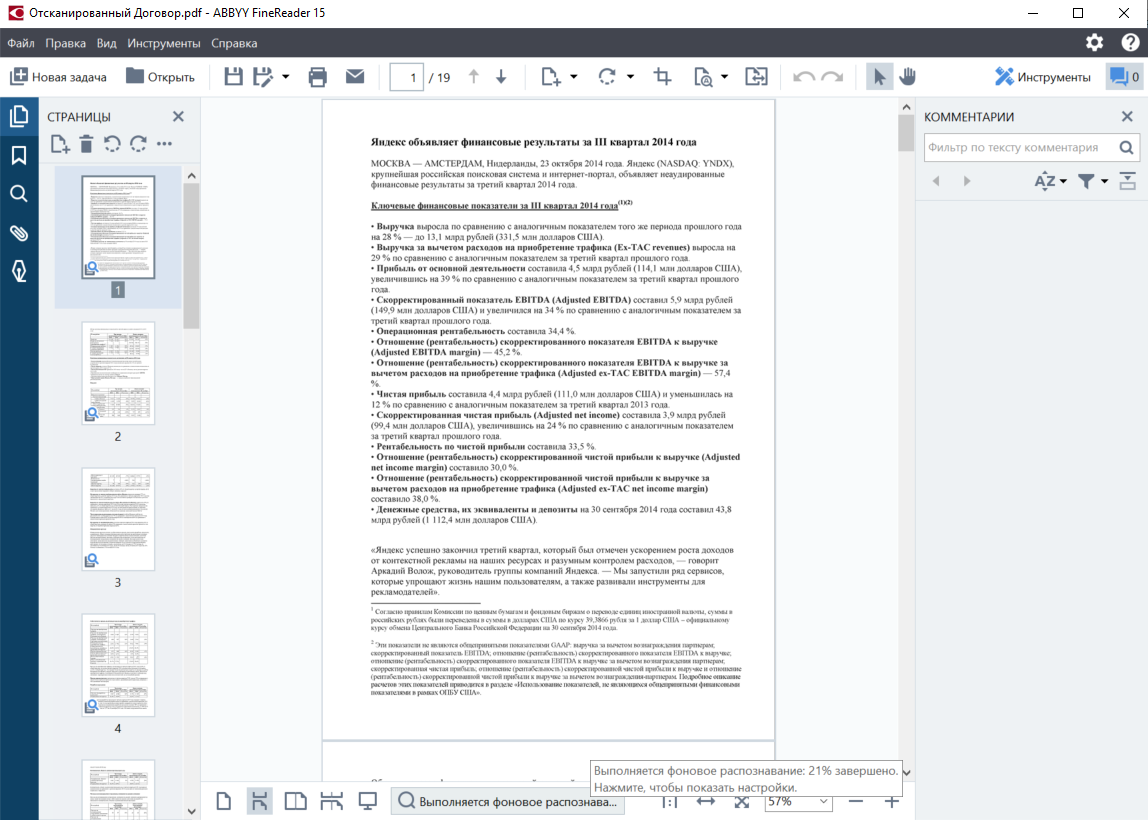Expand the Rotate pages dropdown arrow
Screen dimensions: 1148x820
coord(630,76)
